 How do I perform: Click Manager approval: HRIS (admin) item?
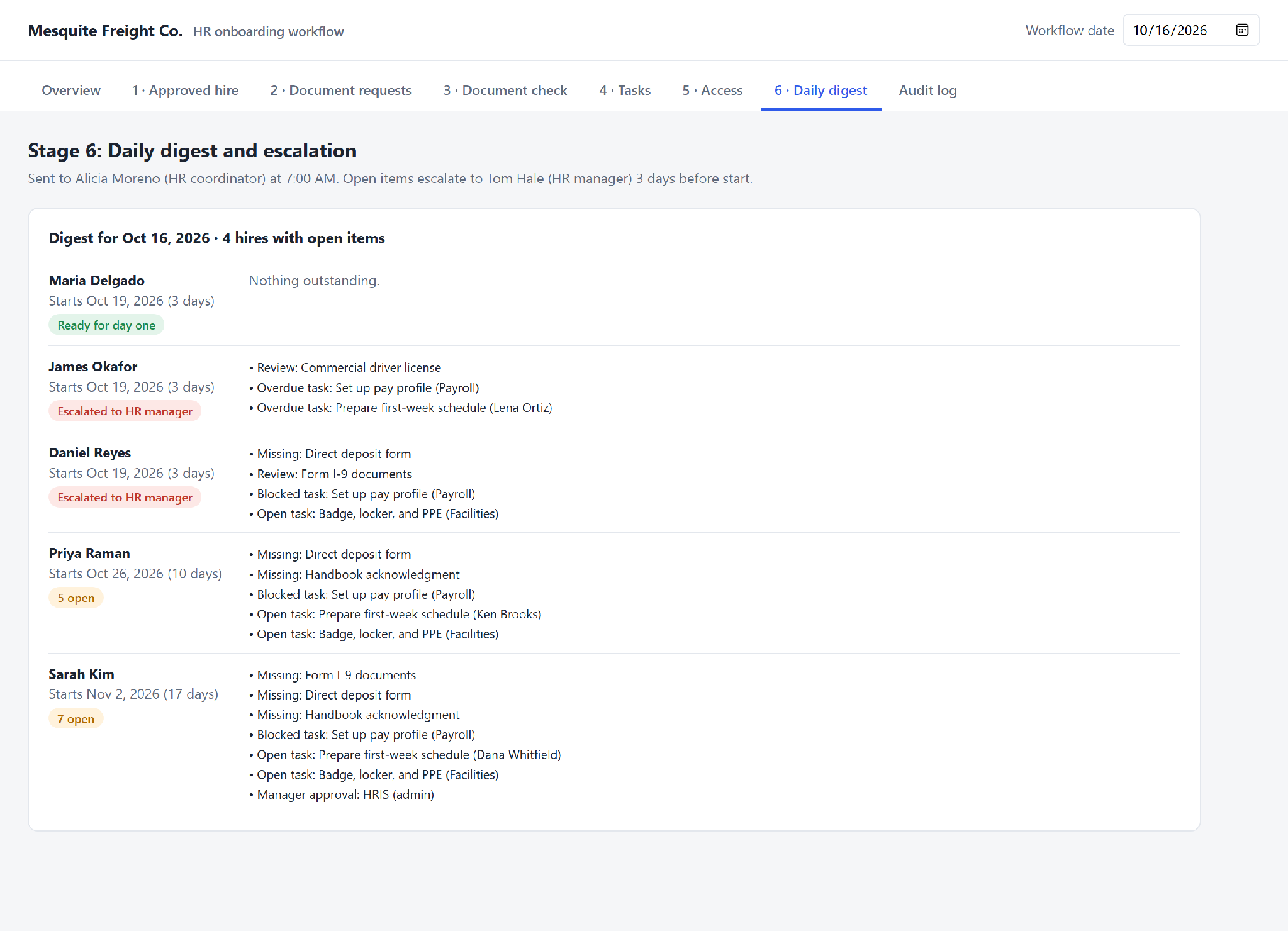pos(342,794)
